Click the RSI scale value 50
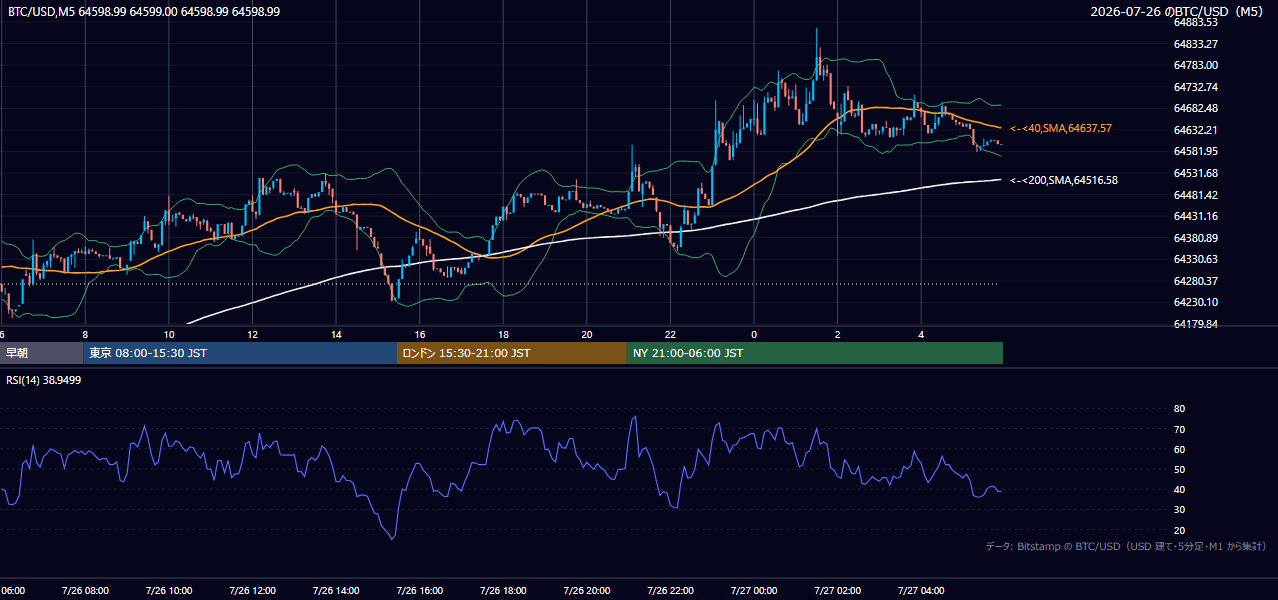This screenshot has height=600, width=1278. click(1179, 469)
